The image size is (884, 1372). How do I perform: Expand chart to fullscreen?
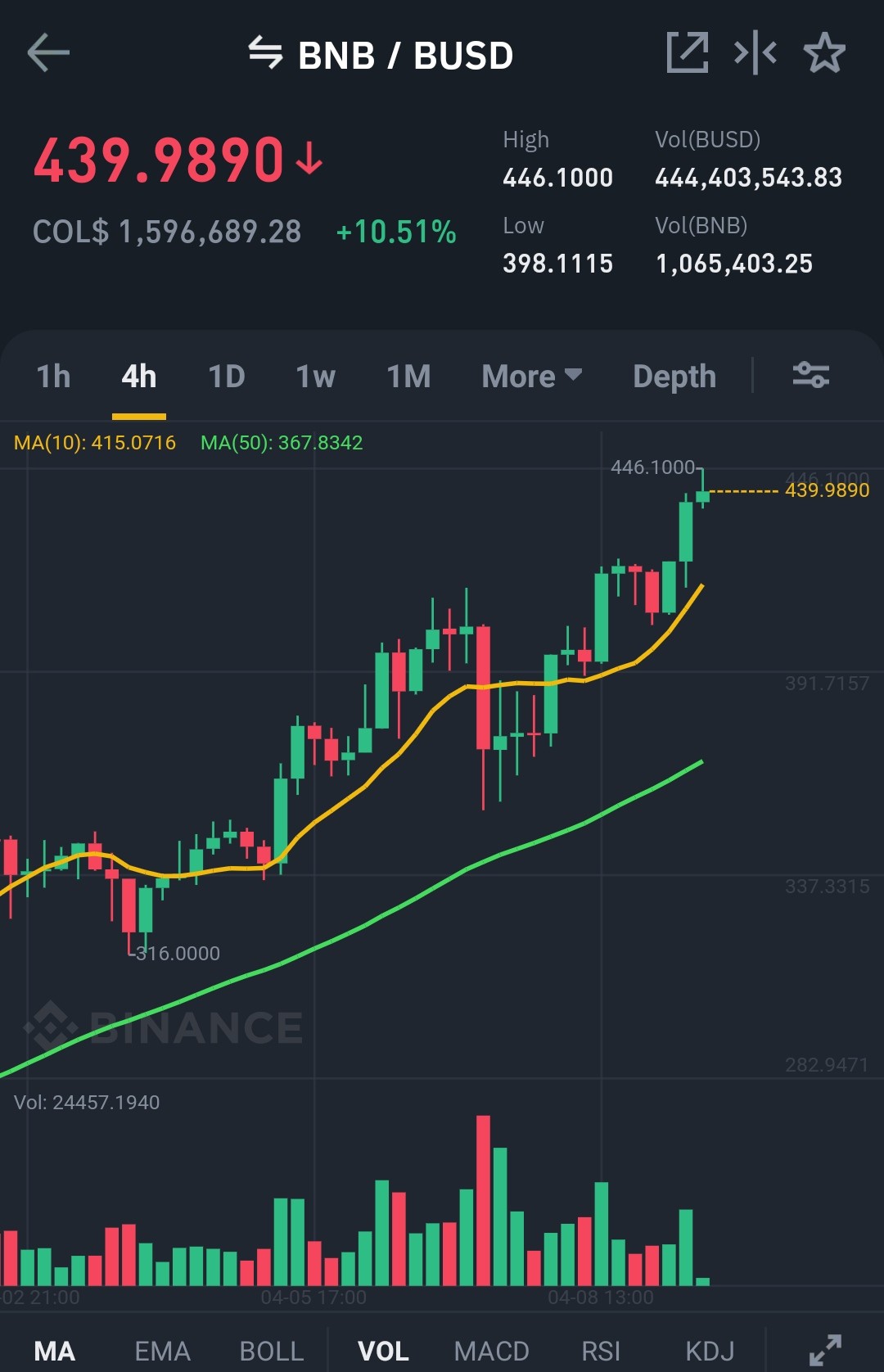pyautogui.click(x=825, y=1350)
